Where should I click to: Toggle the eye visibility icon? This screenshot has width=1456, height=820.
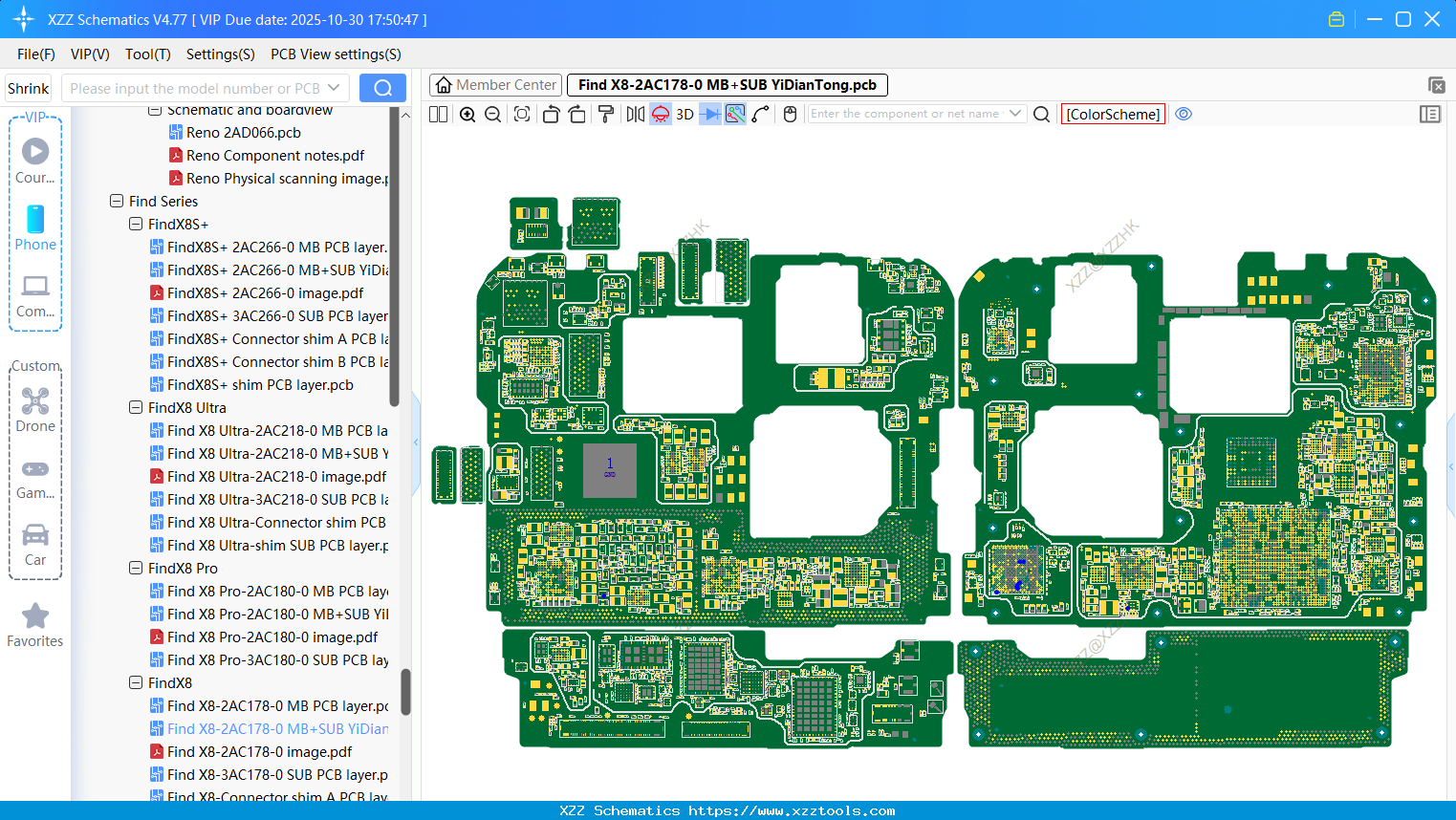[1184, 114]
